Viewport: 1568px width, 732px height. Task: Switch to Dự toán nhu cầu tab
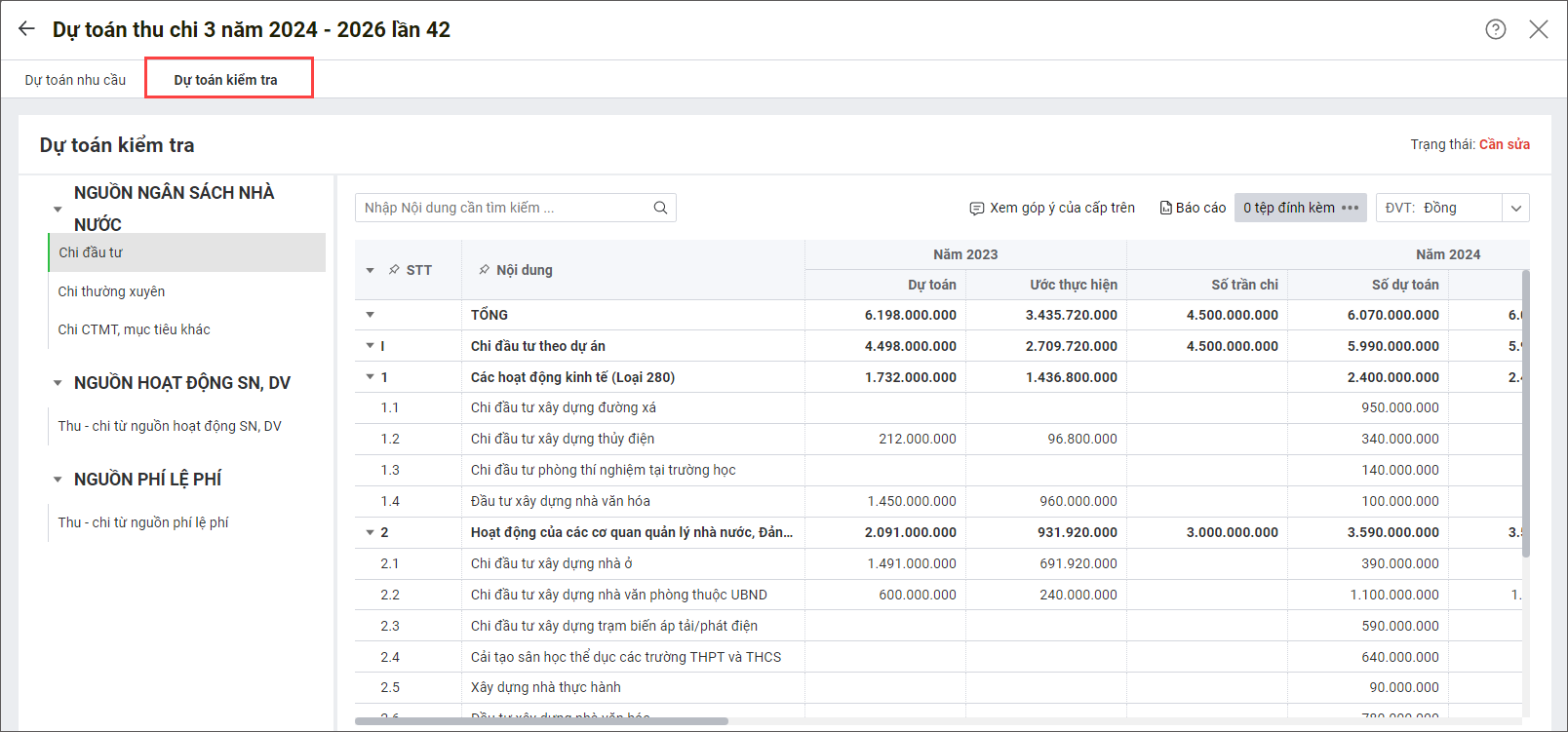(x=75, y=80)
